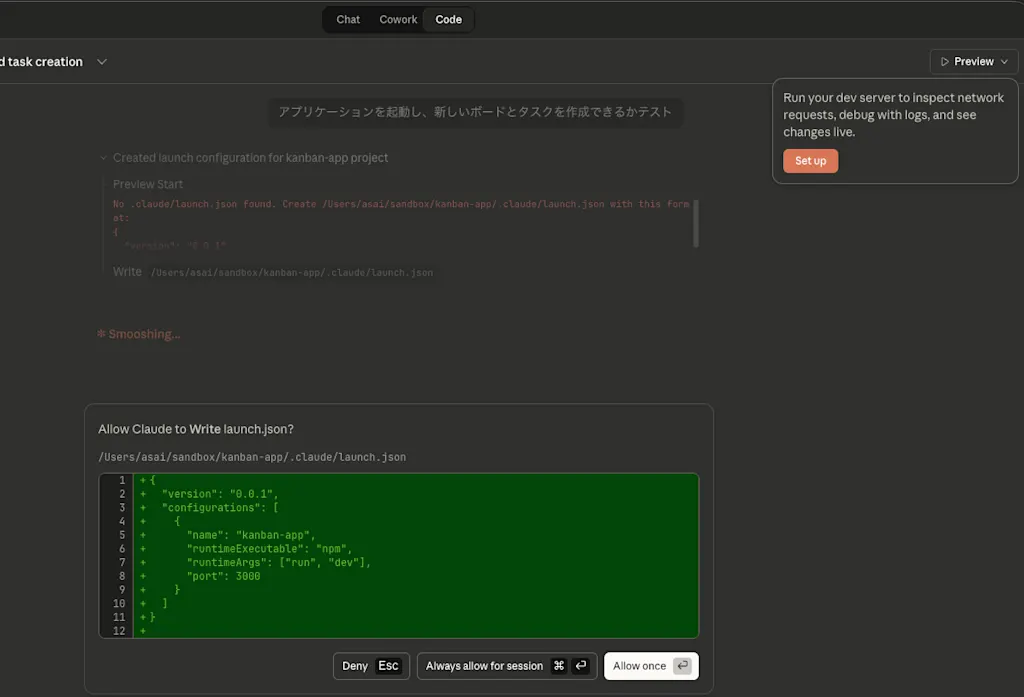Viewport: 1024px width, 697px height.
Task: Click the Allow once button
Action: tap(651, 666)
